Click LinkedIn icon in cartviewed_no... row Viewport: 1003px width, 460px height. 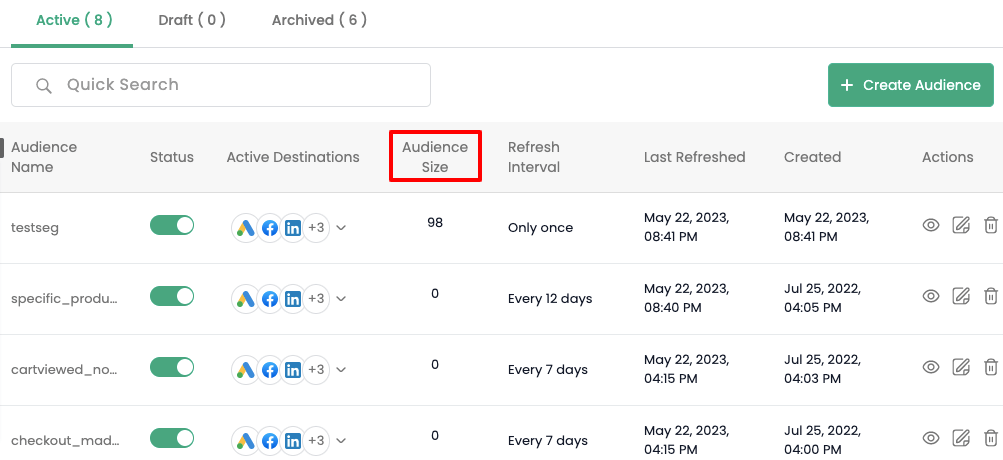[293, 370]
